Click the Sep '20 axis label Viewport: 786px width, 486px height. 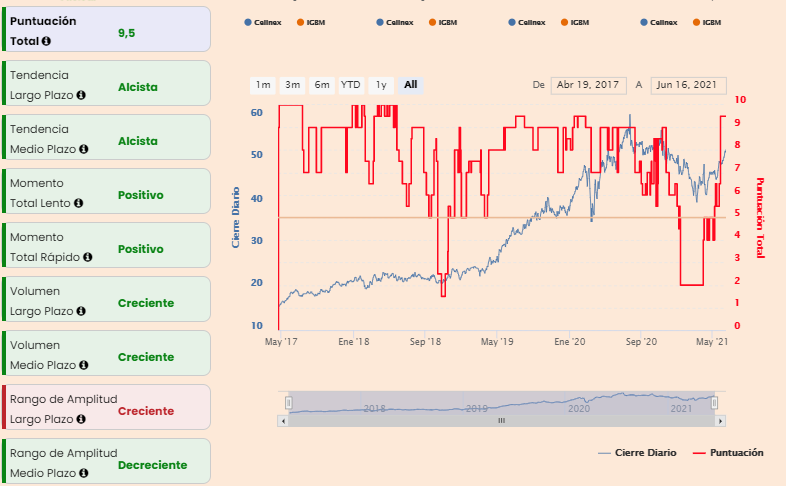tap(642, 342)
